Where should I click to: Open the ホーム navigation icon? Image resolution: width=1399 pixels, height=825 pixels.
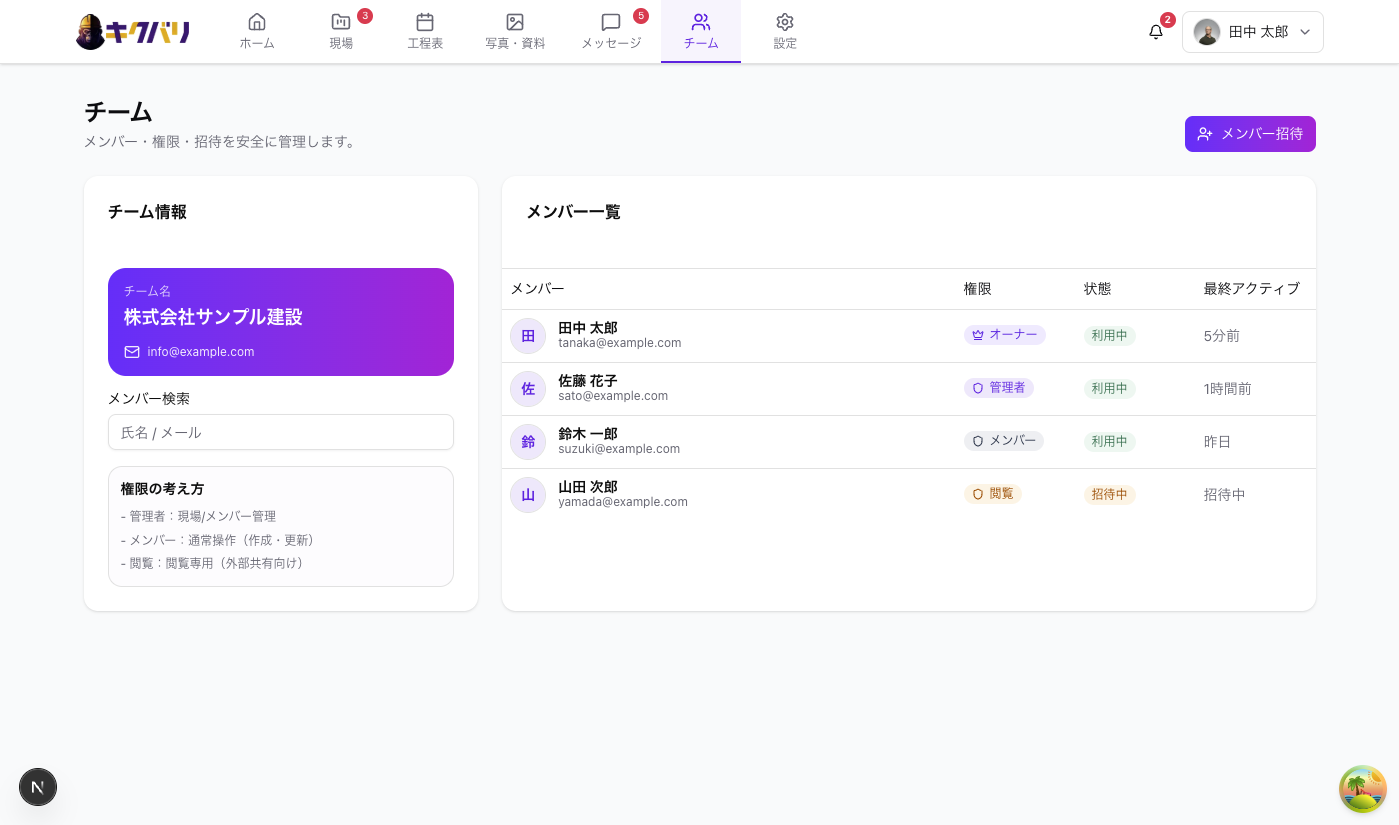click(257, 31)
